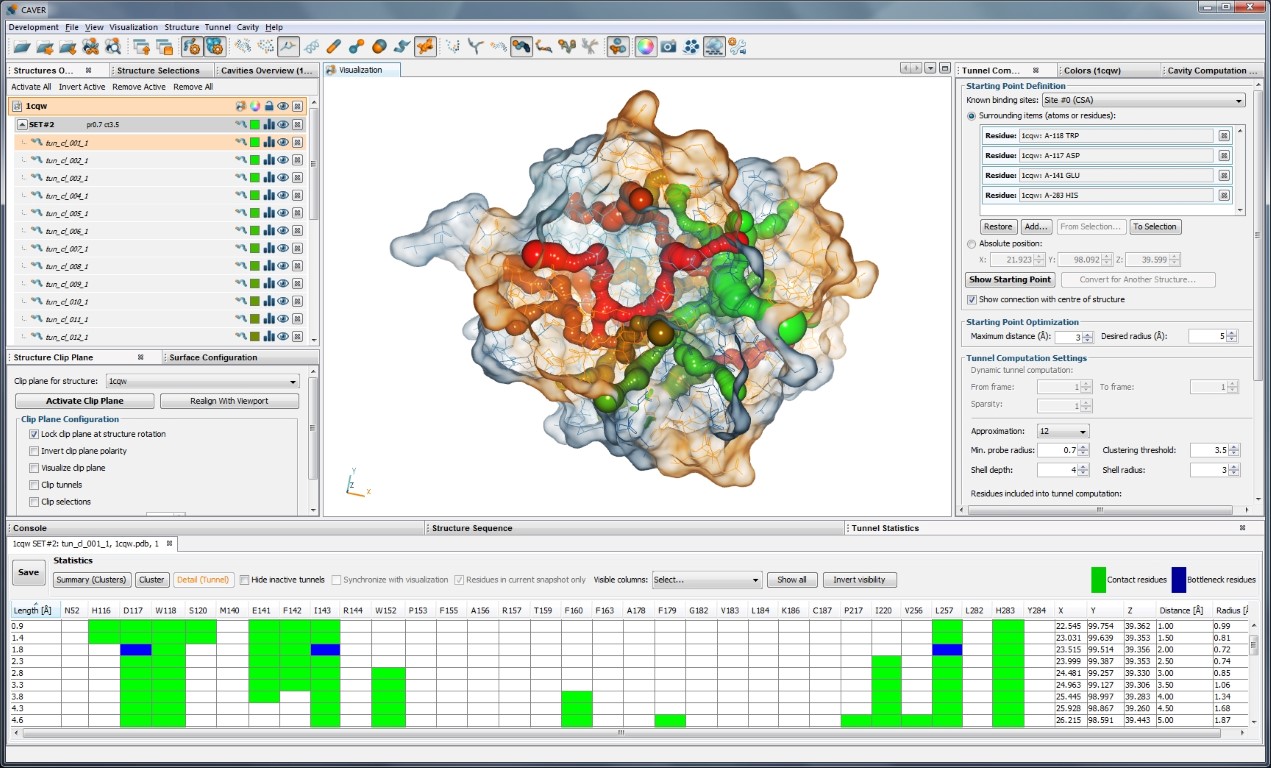Increase Clustering threshold stepper

coord(1234,447)
